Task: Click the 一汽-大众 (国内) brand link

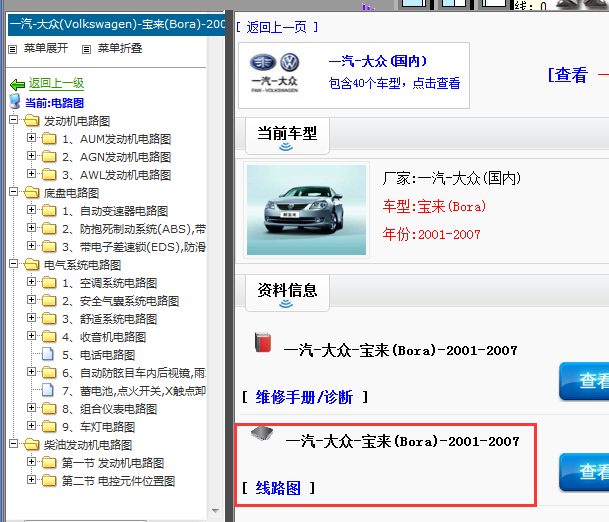Action: point(377,61)
